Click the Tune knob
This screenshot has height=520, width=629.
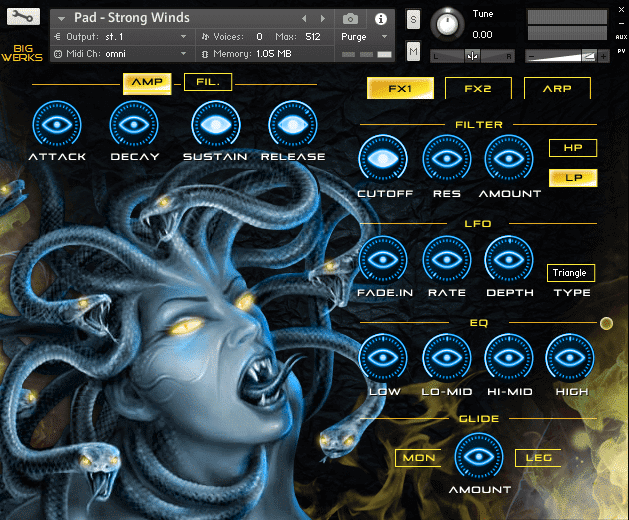tap(447, 24)
